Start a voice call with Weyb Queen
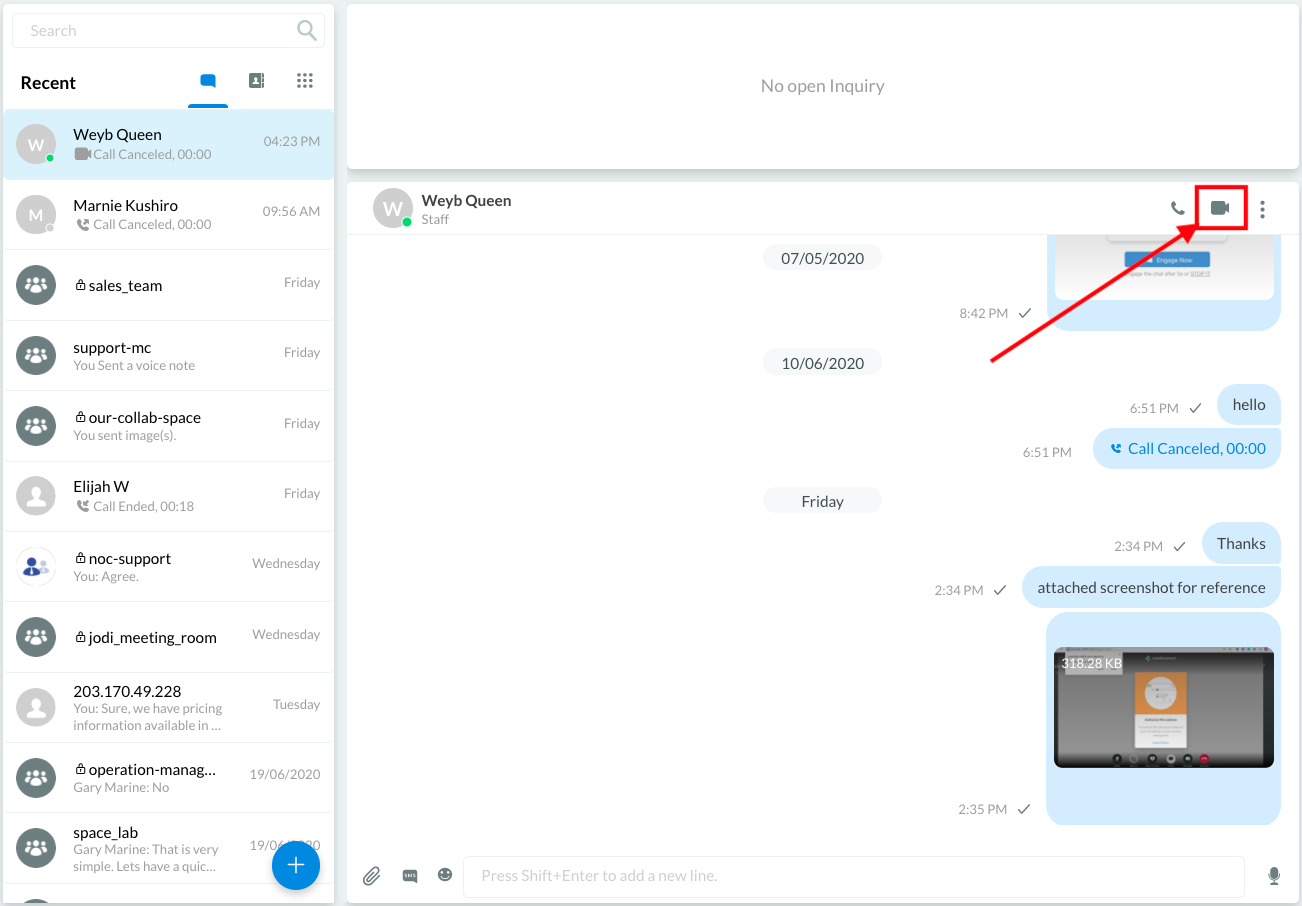This screenshot has height=906, width=1302. [1178, 209]
